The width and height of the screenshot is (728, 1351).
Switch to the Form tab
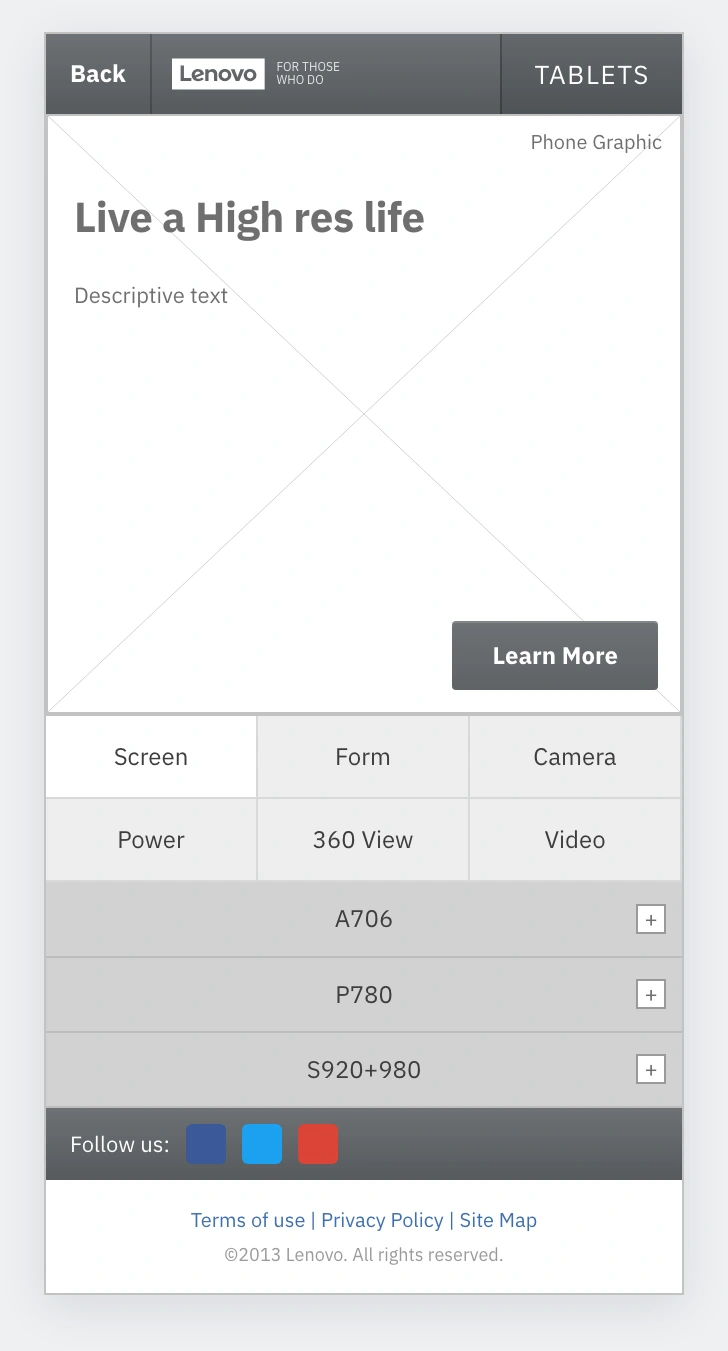pyautogui.click(x=363, y=757)
